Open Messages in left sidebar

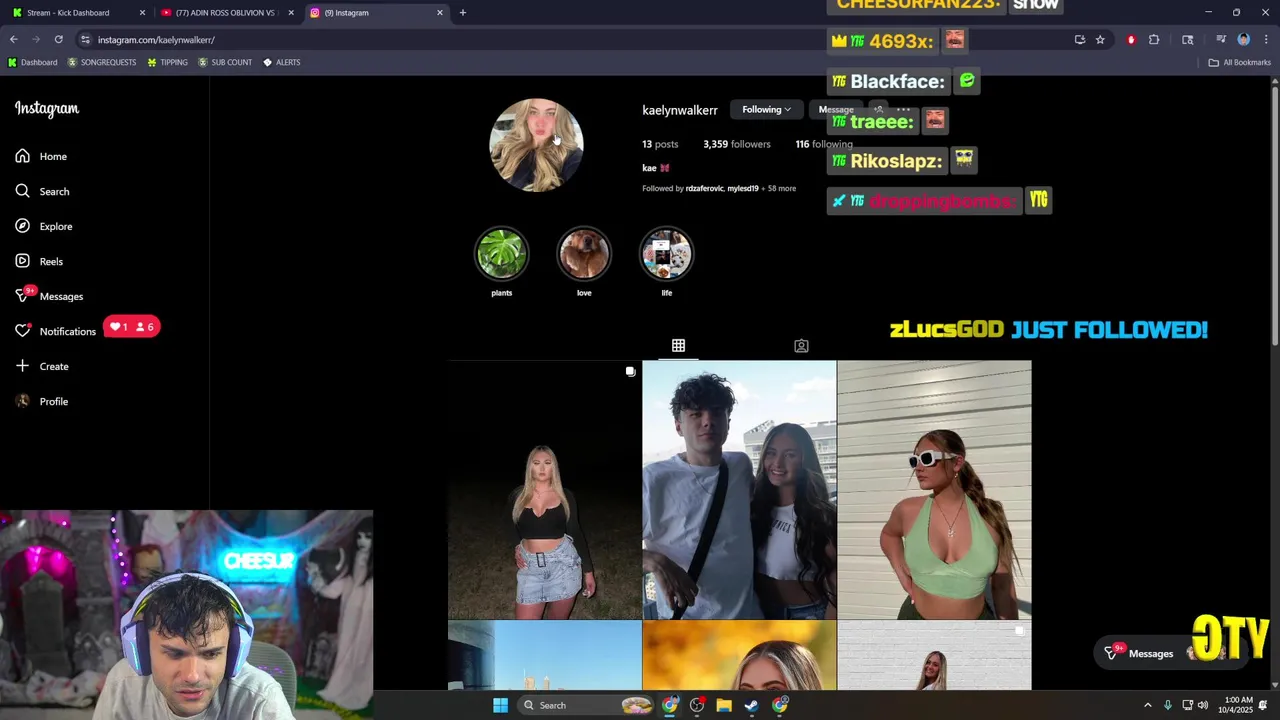tap(49, 296)
